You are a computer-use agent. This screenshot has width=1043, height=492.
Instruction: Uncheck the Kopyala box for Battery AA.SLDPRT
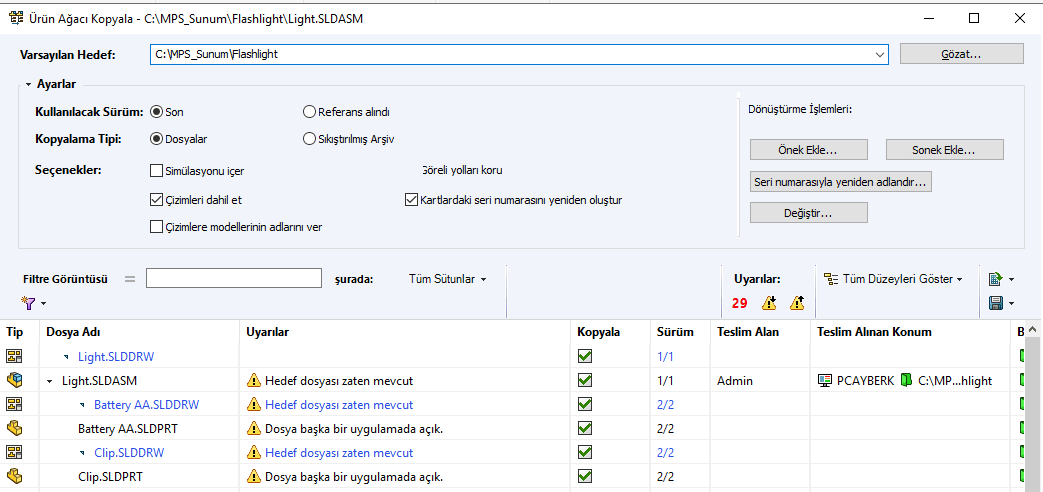[585, 428]
